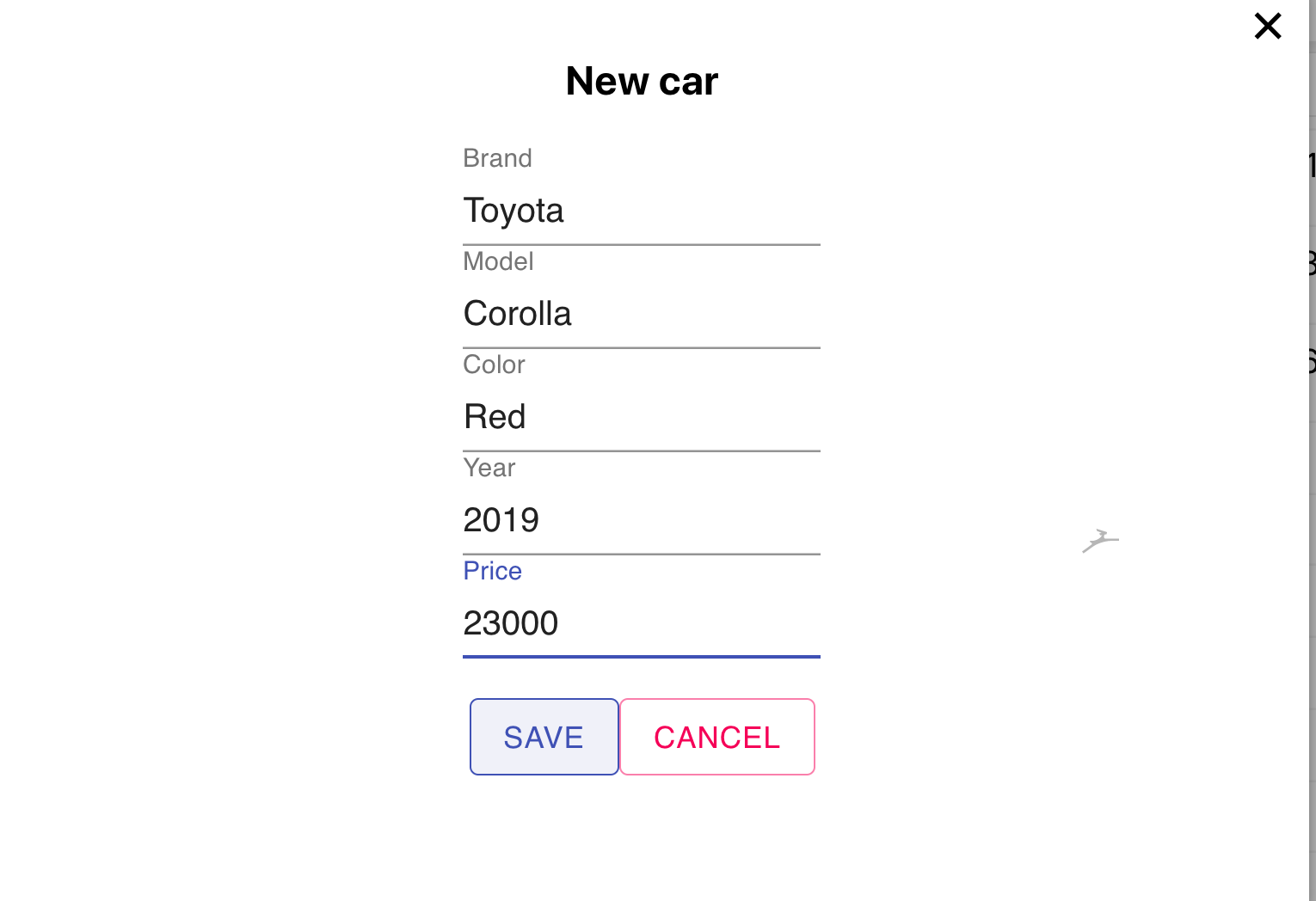Click inside the Model input field

641,314
